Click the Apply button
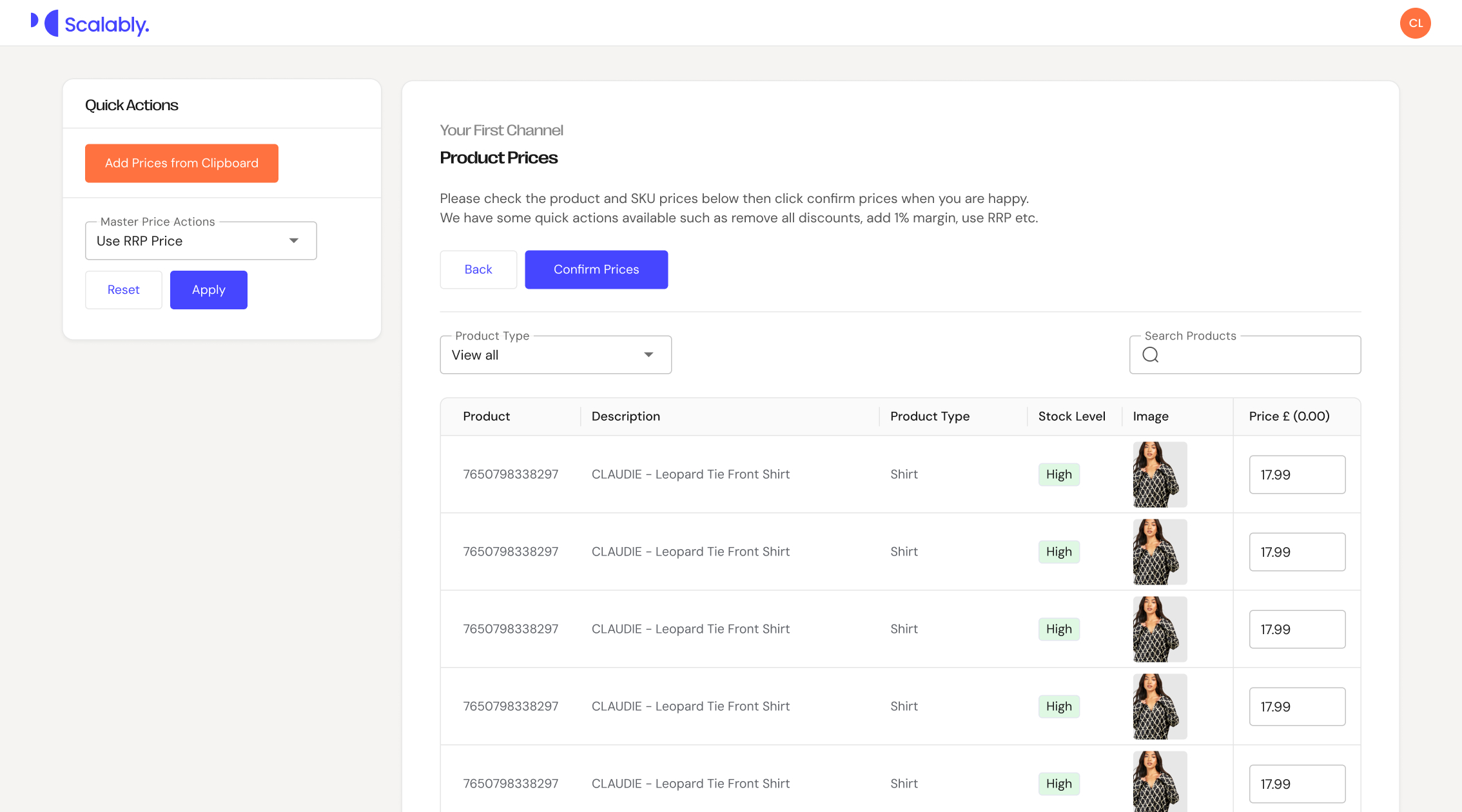Viewport: 1462px width, 812px height. coord(208,290)
